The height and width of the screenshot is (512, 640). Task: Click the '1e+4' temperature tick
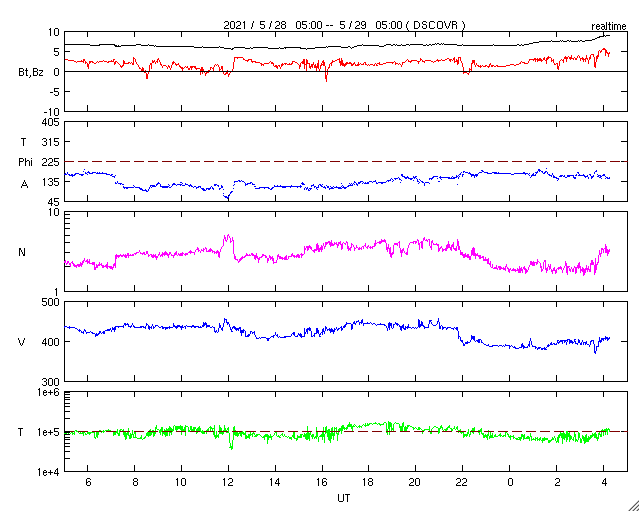coord(49,472)
